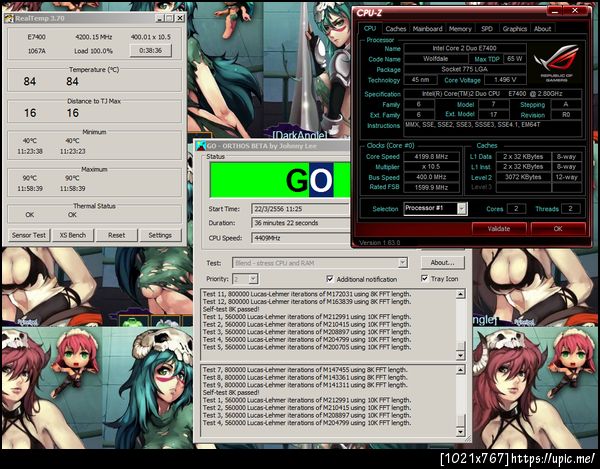This screenshot has height=469, width=600.
Task: Click the Core Voltage value 1.496 V
Action: (505, 80)
